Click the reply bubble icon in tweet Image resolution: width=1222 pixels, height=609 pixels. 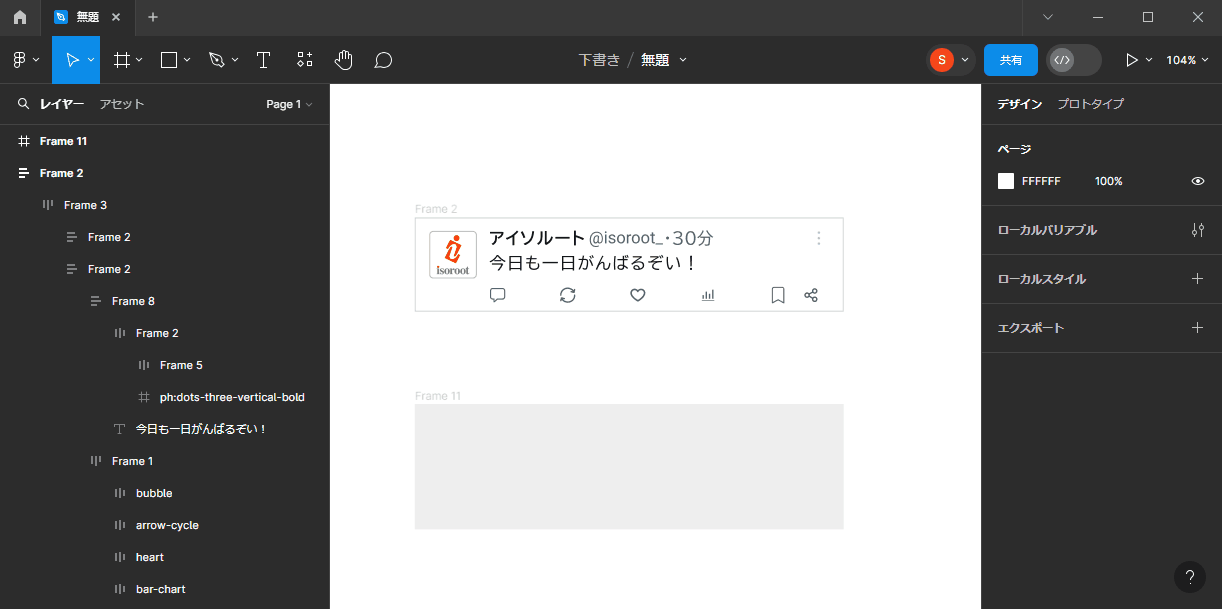click(x=497, y=295)
